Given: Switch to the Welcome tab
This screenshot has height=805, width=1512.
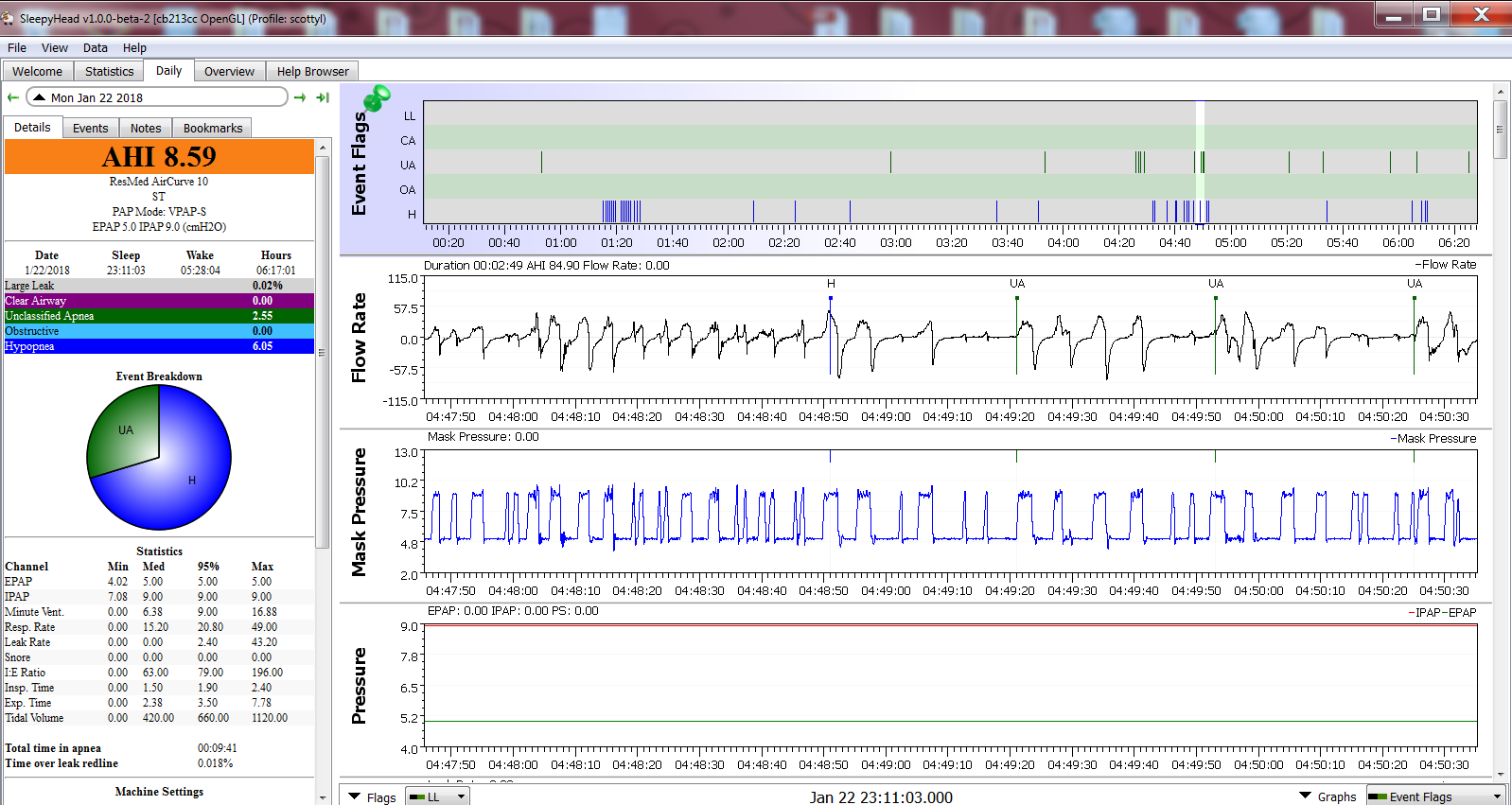Looking at the screenshot, I should (x=38, y=71).
